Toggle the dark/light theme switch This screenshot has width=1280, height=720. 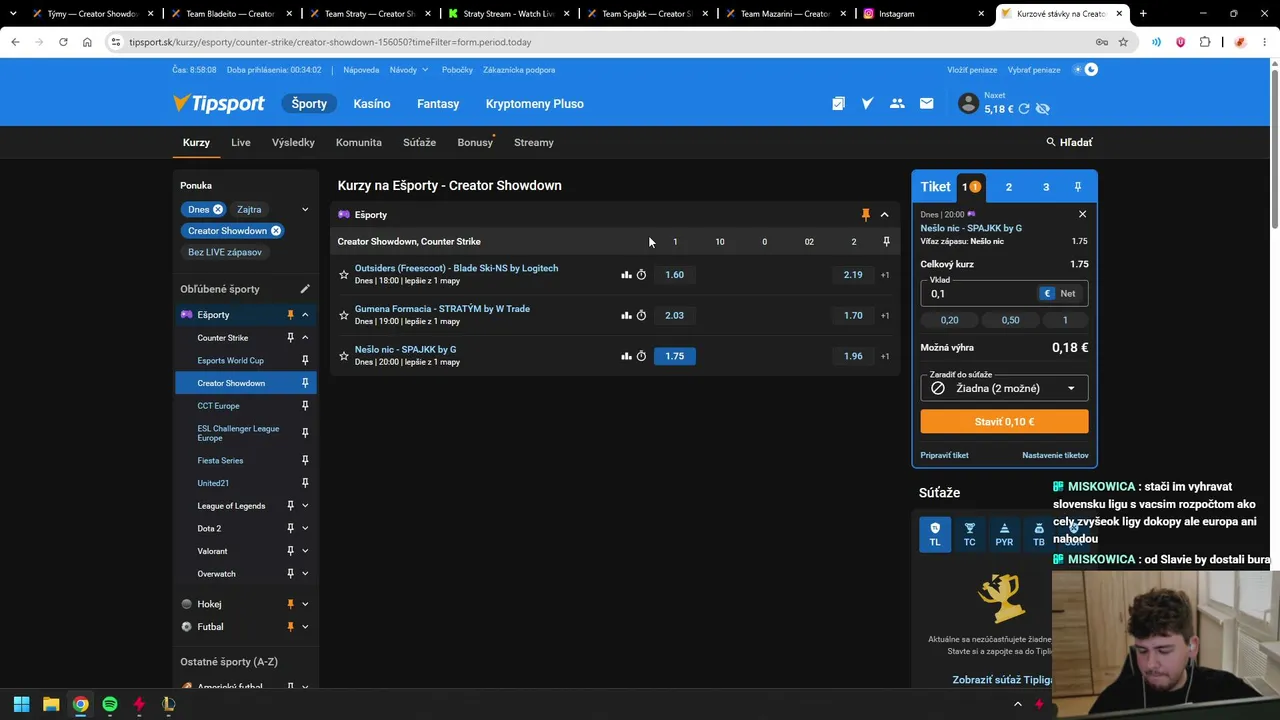1085,70
